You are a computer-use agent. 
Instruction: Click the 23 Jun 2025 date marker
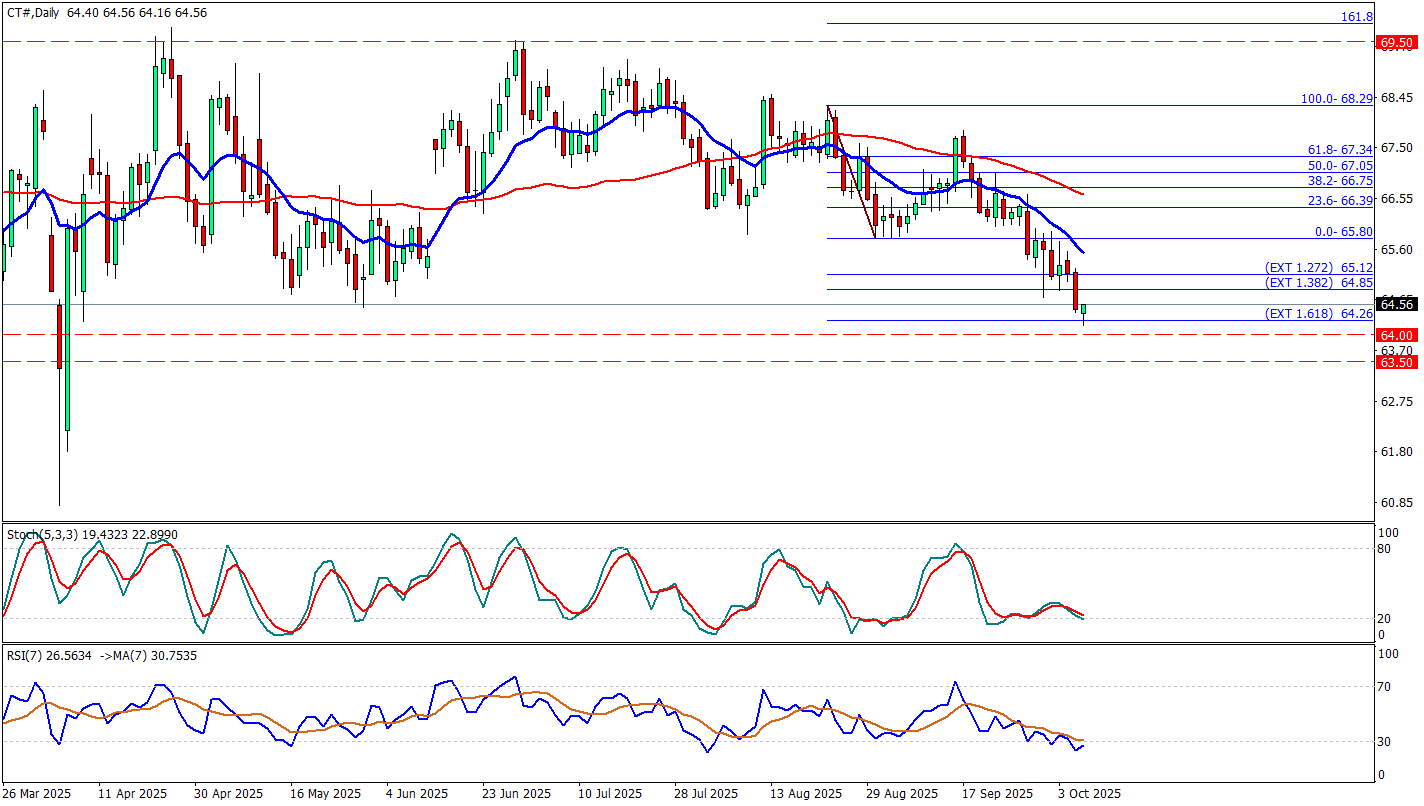pyautogui.click(x=516, y=793)
